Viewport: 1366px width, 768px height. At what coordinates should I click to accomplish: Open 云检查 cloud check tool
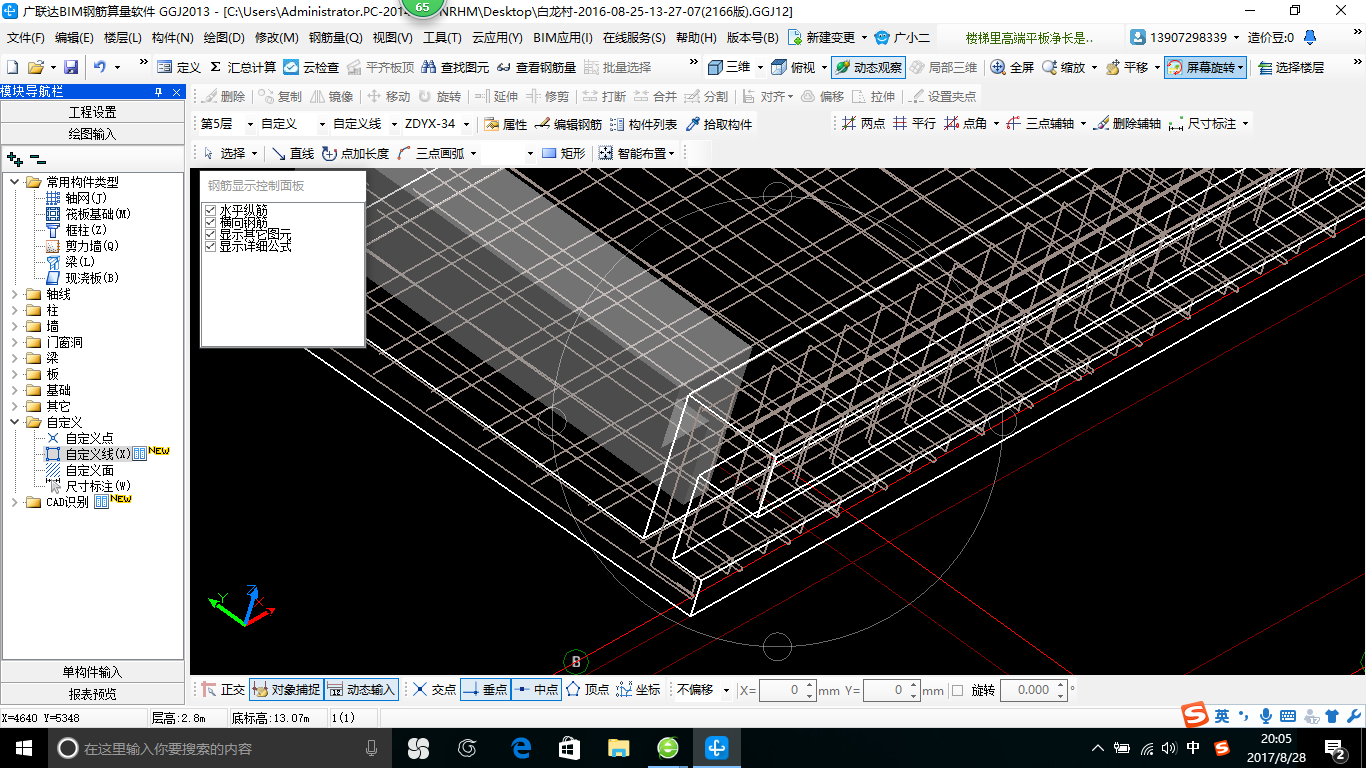(x=311, y=67)
